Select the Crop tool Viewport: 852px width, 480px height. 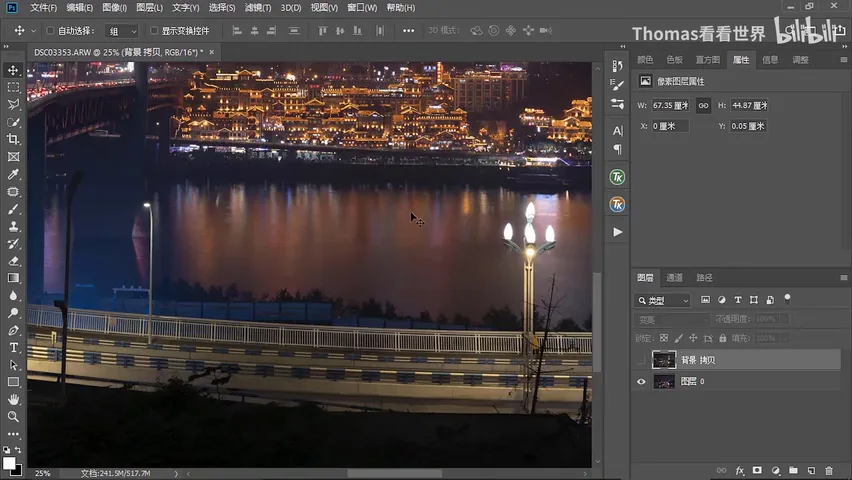coord(14,139)
